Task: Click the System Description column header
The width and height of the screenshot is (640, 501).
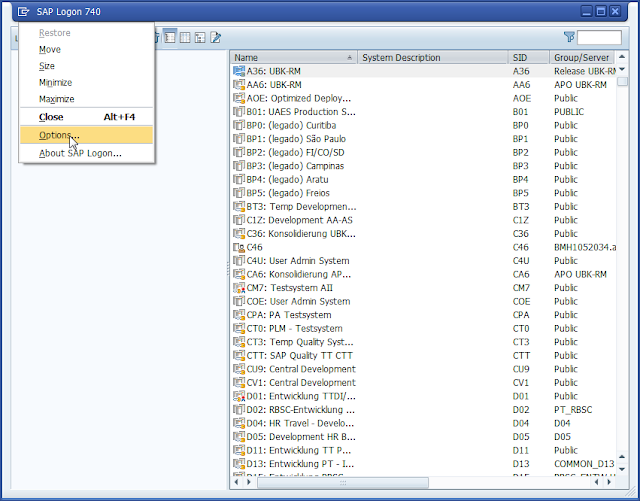Action: point(433,58)
